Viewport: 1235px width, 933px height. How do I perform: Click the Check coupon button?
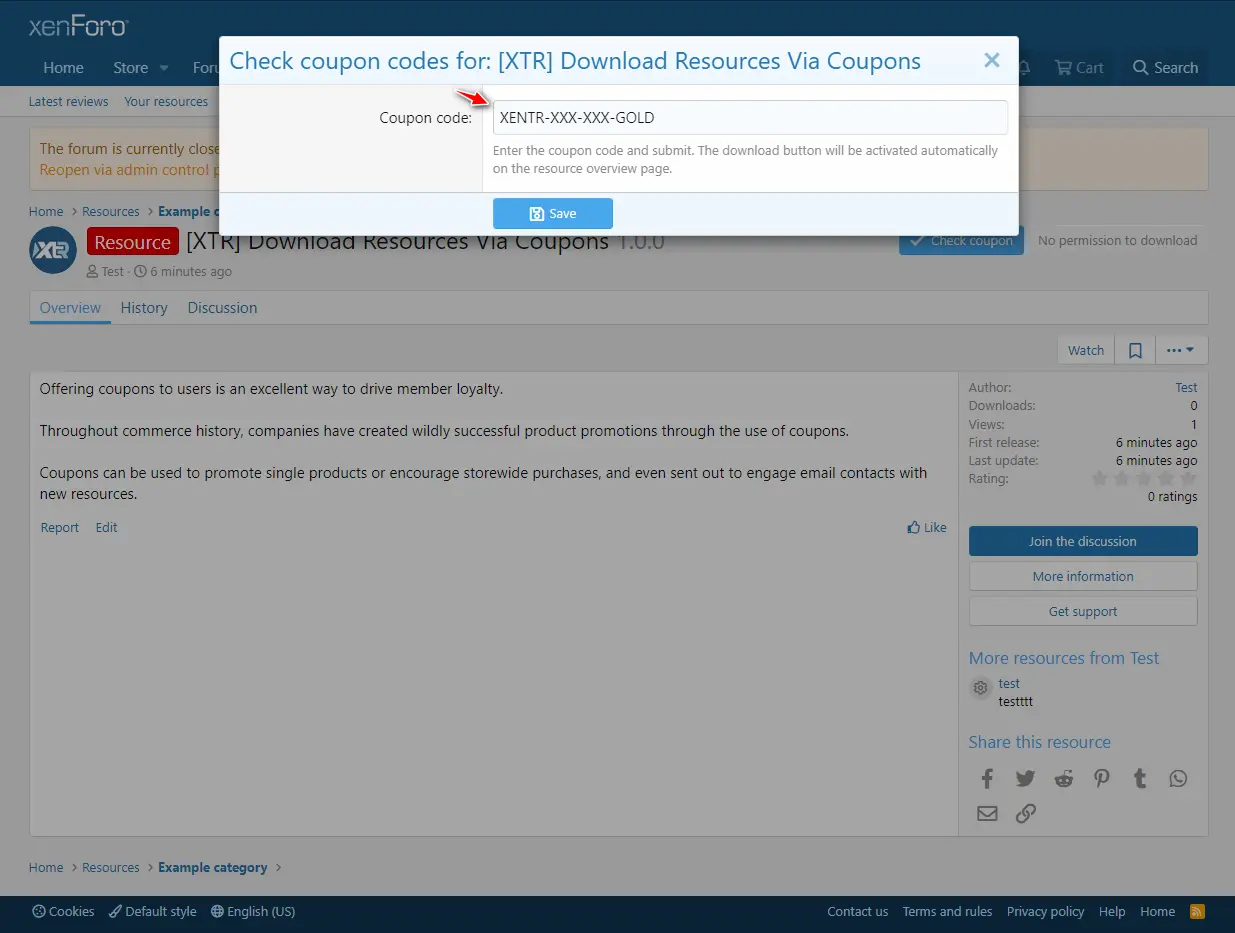pos(961,240)
